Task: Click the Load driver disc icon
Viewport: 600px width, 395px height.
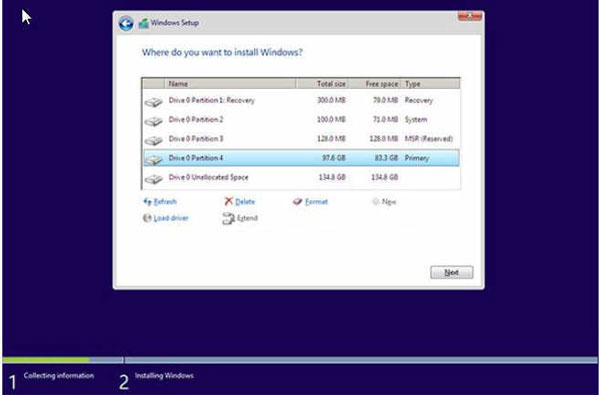Action: 147,218
